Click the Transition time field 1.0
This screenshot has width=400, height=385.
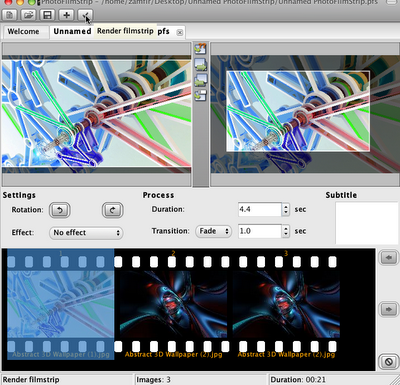coord(260,231)
